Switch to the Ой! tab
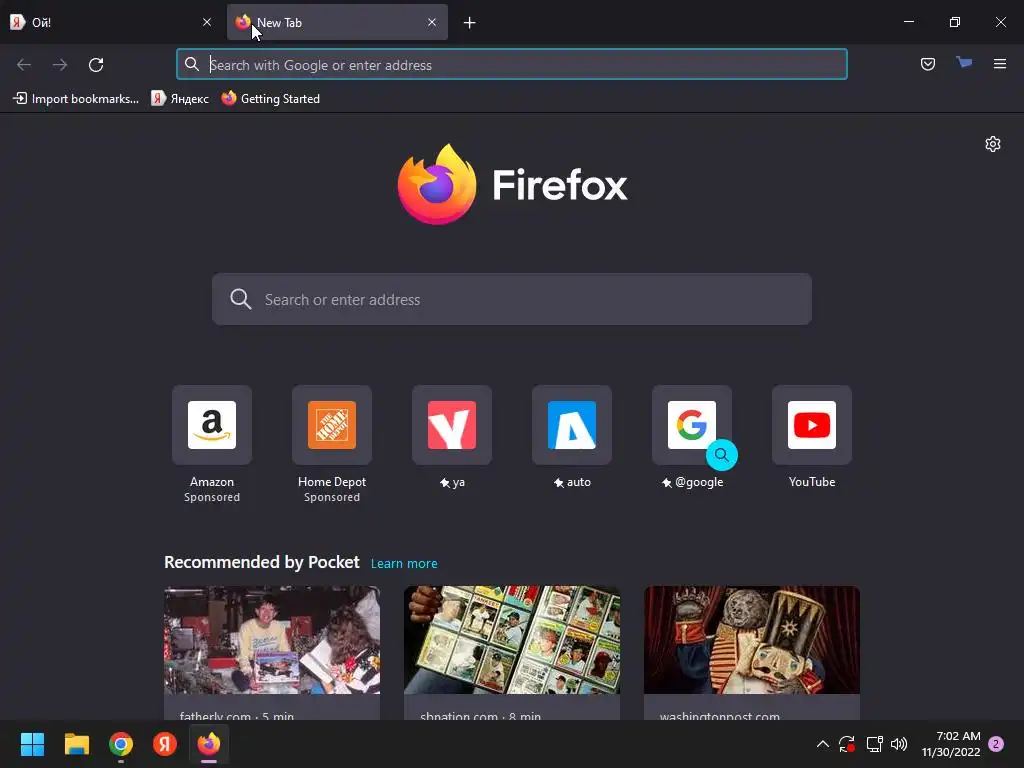The image size is (1024, 768). [112, 22]
